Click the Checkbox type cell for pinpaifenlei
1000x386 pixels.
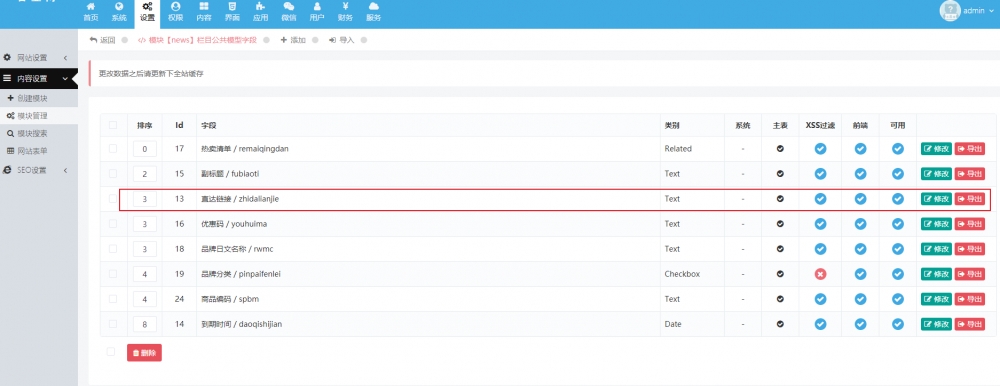point(682,274)
